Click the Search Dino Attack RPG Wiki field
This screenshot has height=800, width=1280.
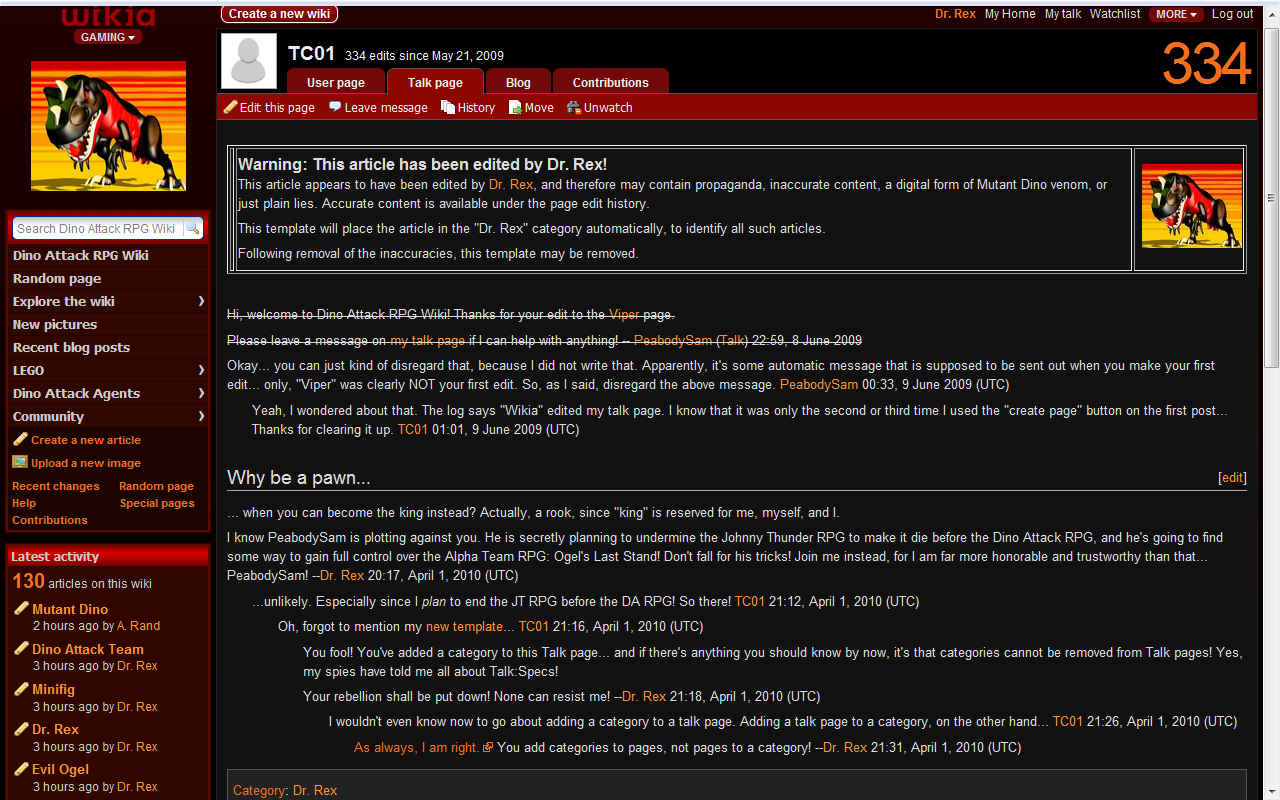coord(97,228)
